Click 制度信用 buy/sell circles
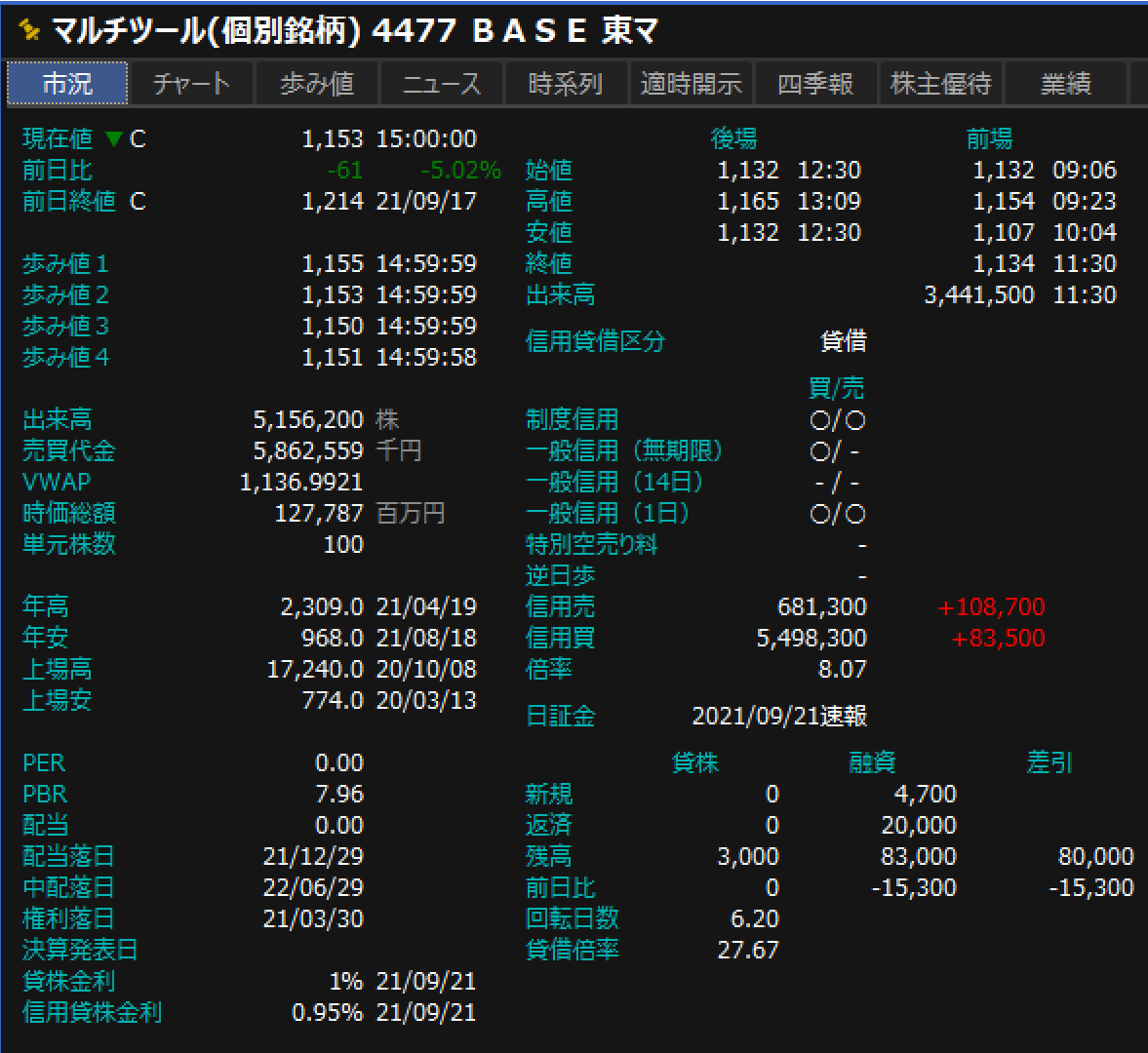The height and width of the screenshot is (1053, 1148). [838, 420]
